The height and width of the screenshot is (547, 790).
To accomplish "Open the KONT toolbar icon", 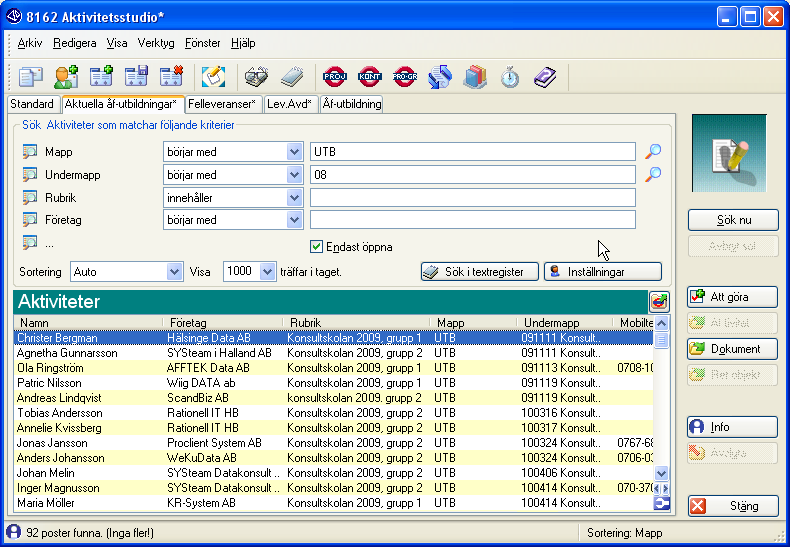I will [x=370, y=77].
